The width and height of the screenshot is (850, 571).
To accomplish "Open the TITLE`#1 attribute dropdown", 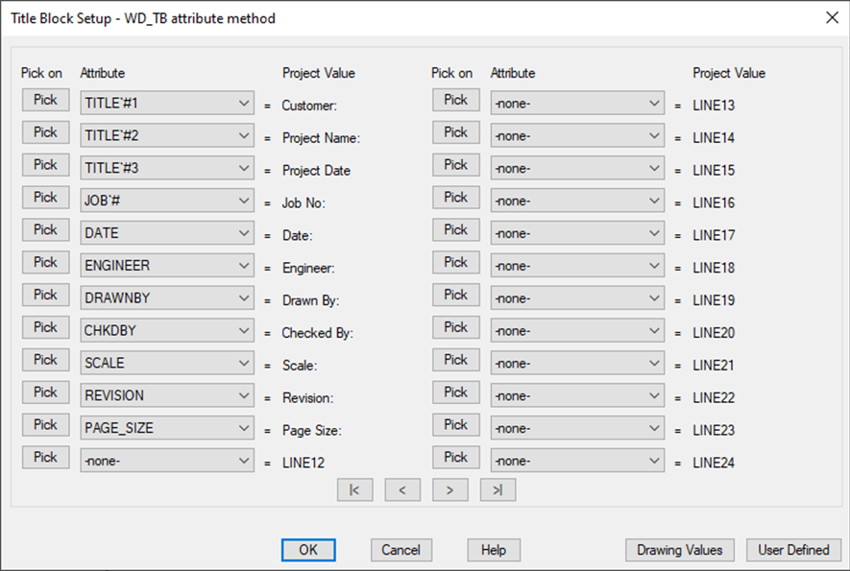I will (x=167, y=103).
